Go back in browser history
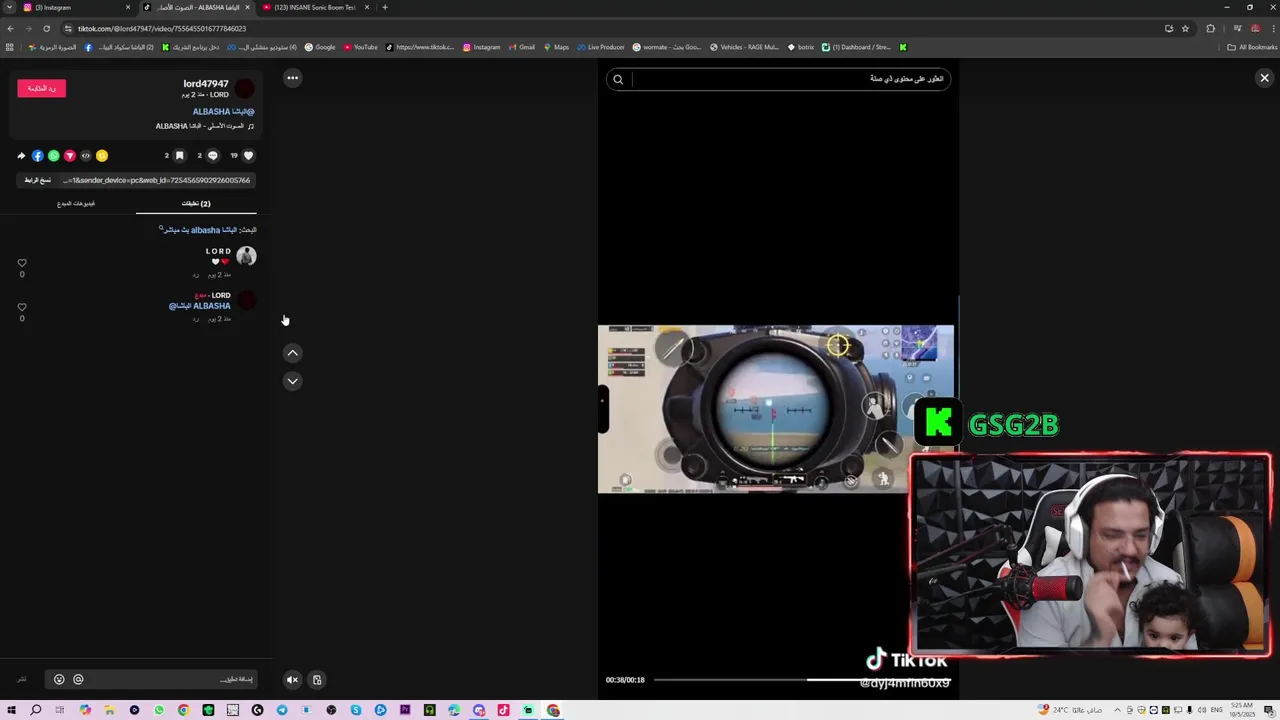Screen dimensions: 1280x720 point(10,28)
